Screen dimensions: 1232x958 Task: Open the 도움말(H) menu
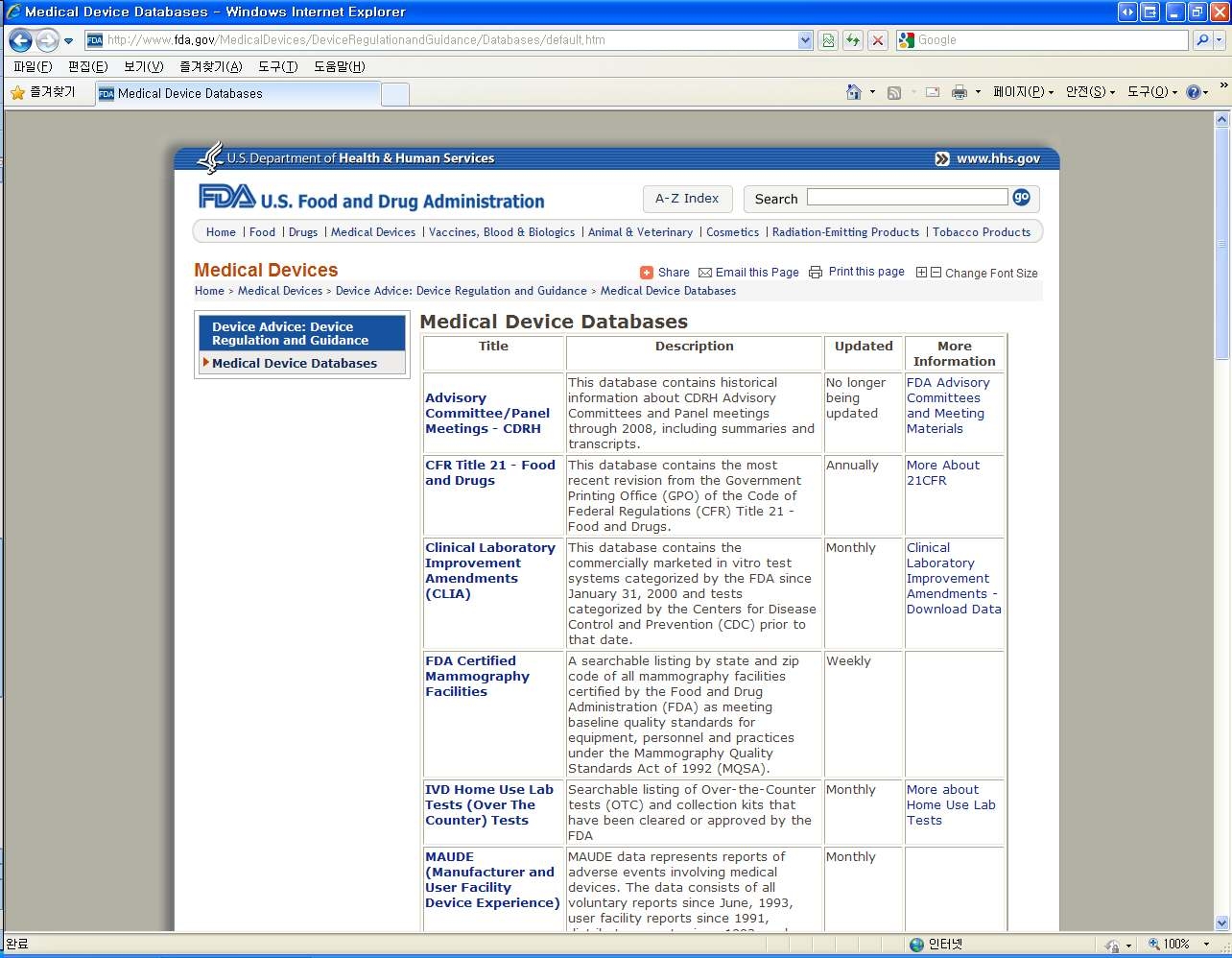click(339, 66)
